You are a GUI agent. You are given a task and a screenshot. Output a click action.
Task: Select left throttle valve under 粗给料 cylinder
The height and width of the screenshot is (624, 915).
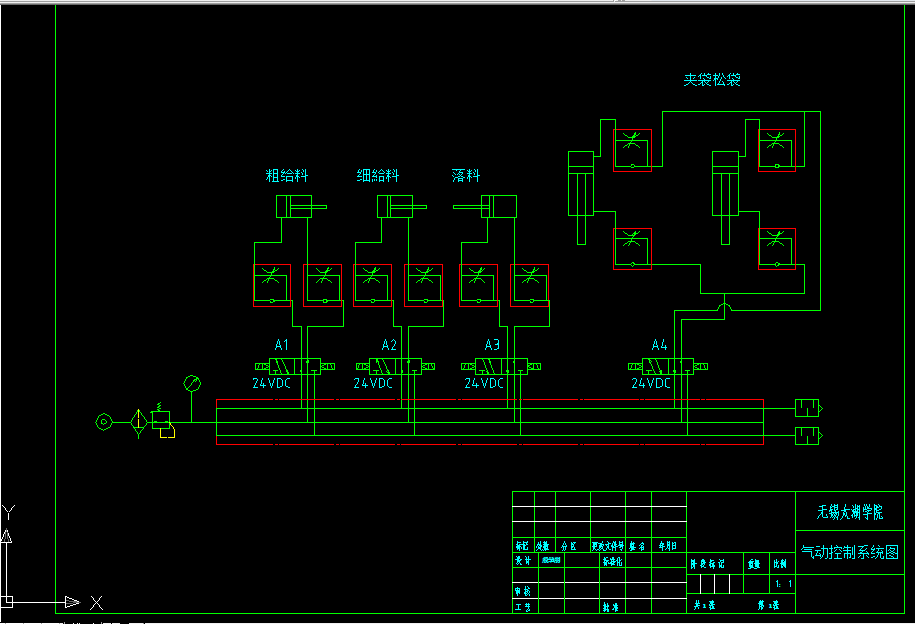tap(272, 285)
